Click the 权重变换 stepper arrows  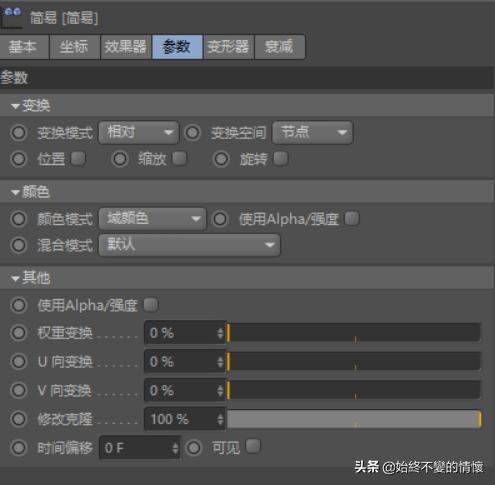pyautogui.click(x=220, y=333)
